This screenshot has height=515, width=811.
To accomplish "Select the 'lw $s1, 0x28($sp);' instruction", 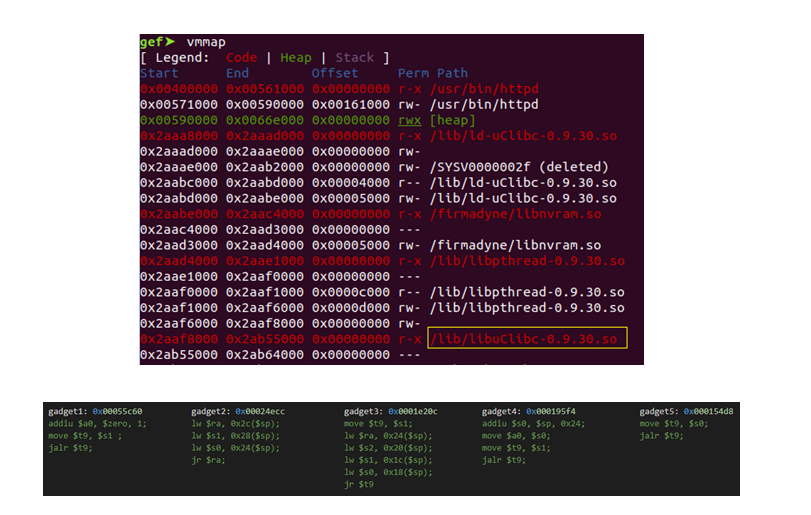I will coord(235,436).
